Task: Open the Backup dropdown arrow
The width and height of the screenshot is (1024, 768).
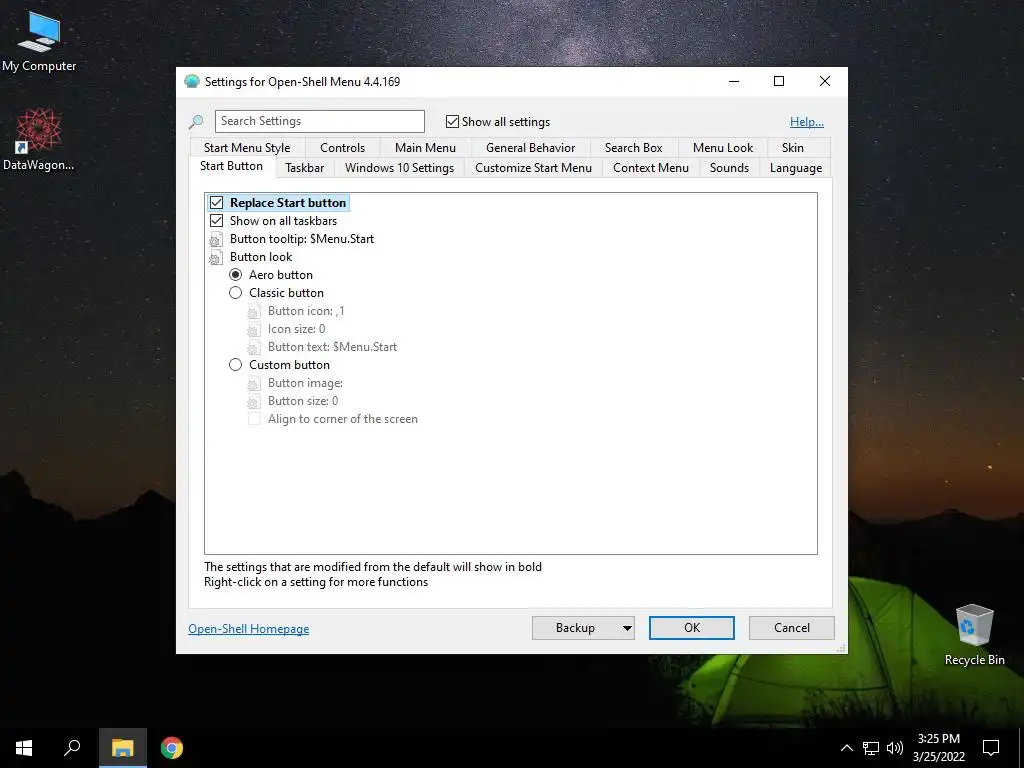Action: 627,628
